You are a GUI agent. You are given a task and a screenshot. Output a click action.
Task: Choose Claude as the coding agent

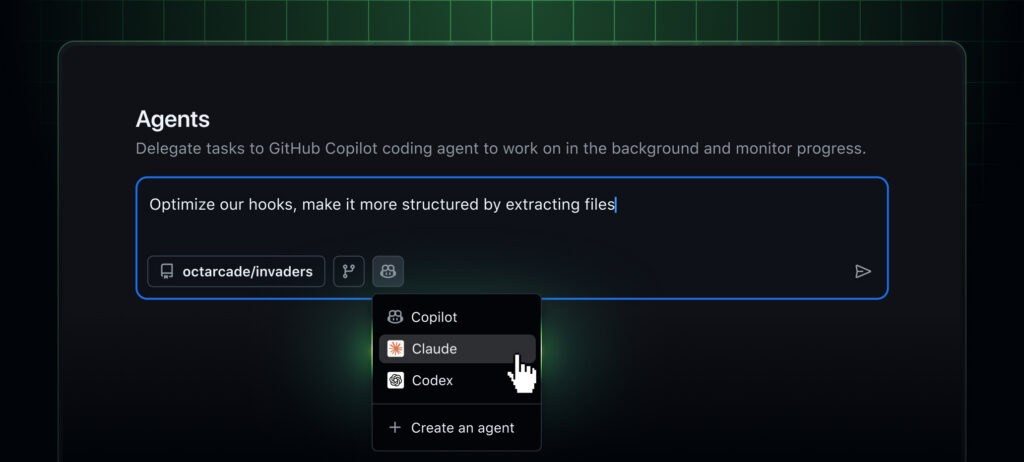coord(434,349)
